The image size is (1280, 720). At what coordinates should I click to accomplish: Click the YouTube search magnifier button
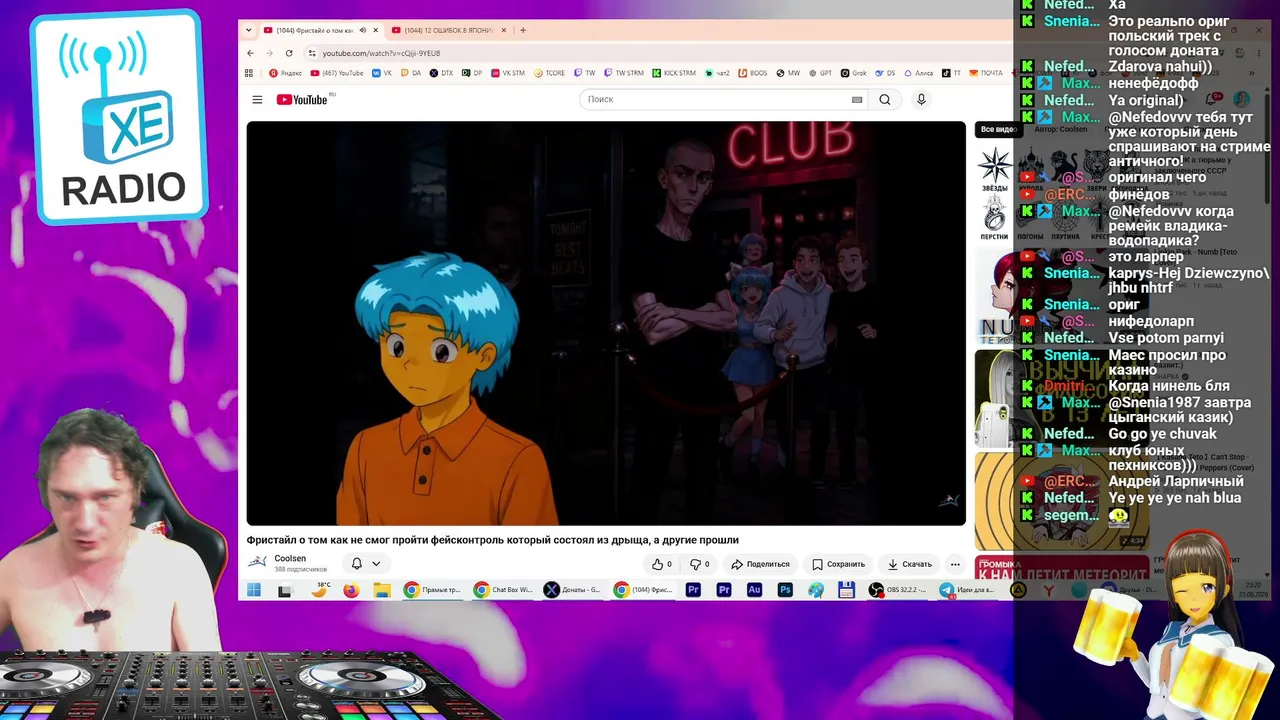click(885, 100)
